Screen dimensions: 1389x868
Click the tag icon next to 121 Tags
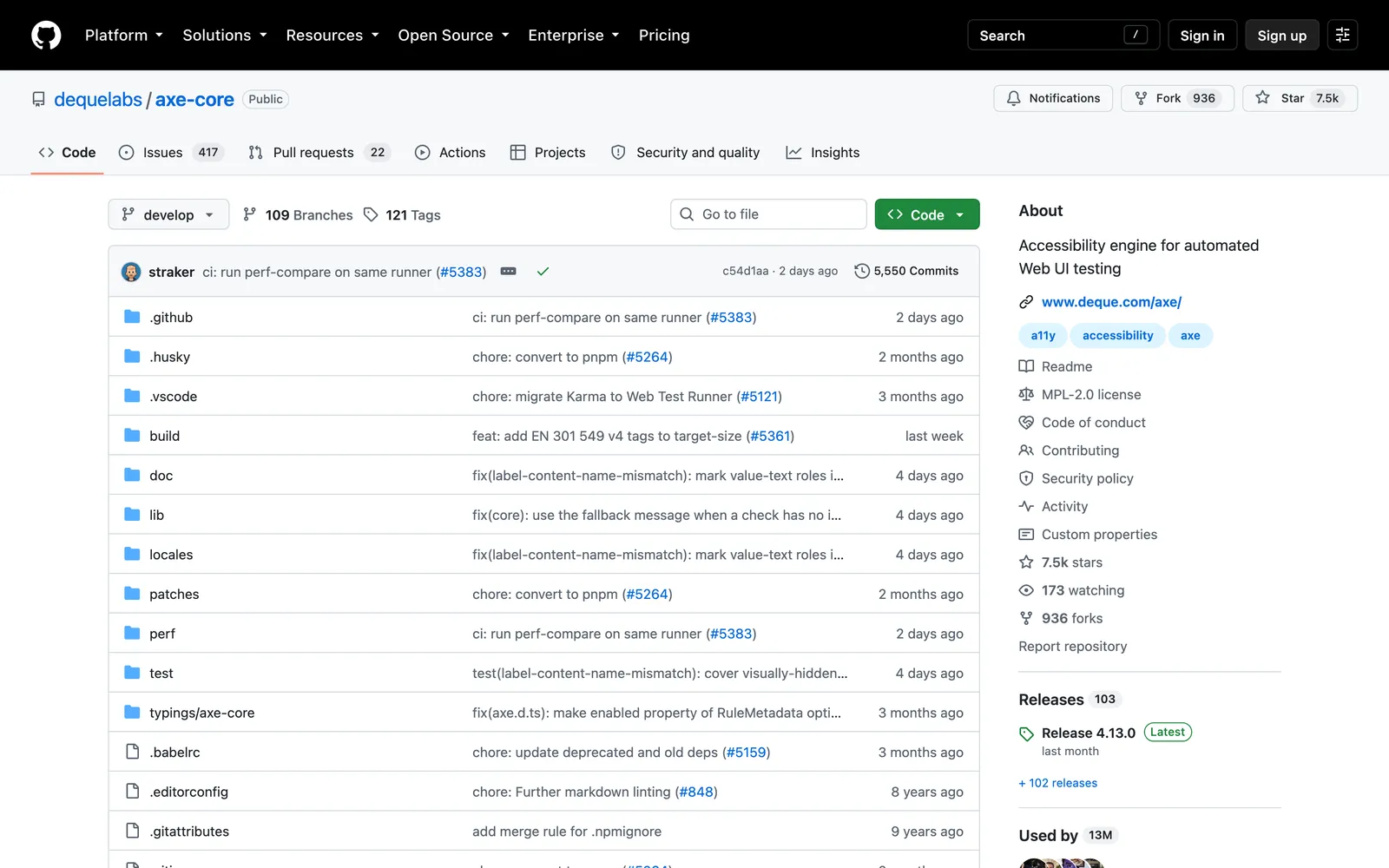[371, 214]
